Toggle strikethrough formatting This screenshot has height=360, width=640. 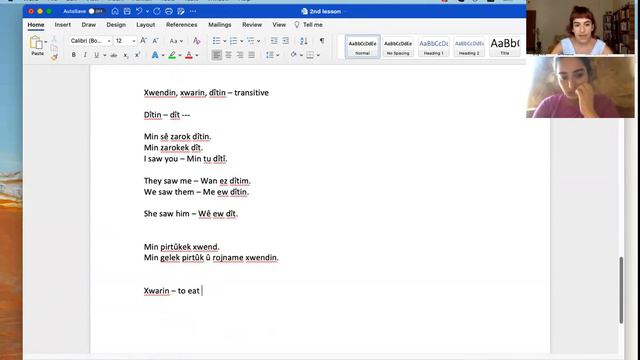114,55
